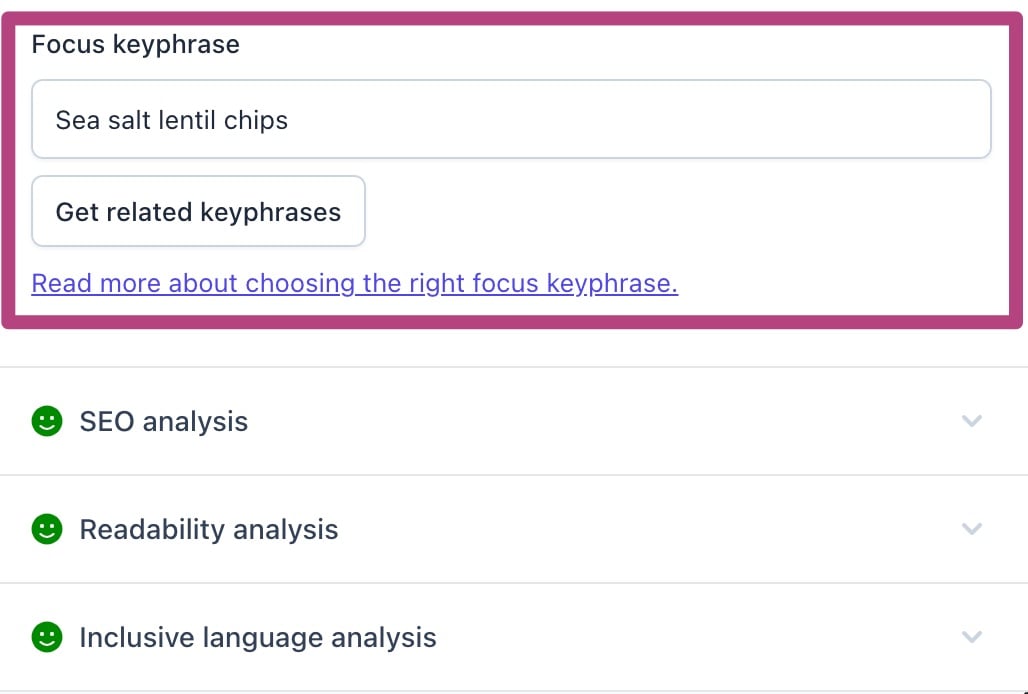Toggle the Inclusive language analysis row open

coord(514,637)
